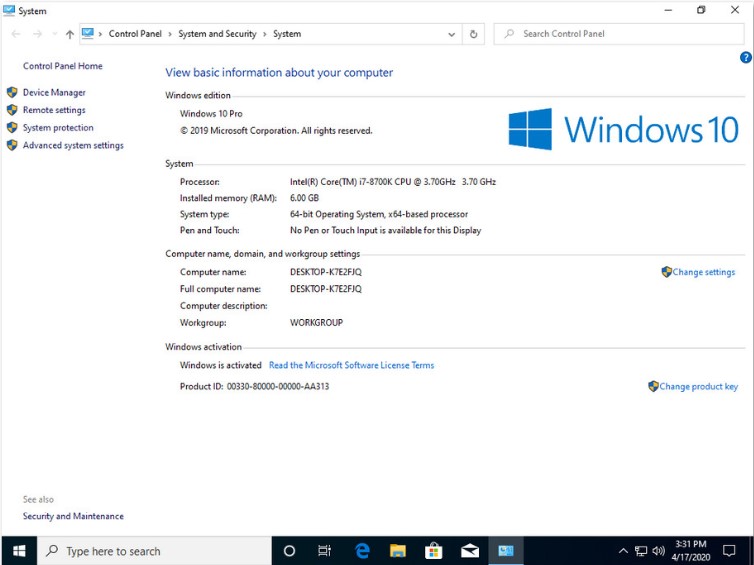Expand chevron after Control Panel breadcrumb
Screen dimensions: 754x565
(170, 34)
